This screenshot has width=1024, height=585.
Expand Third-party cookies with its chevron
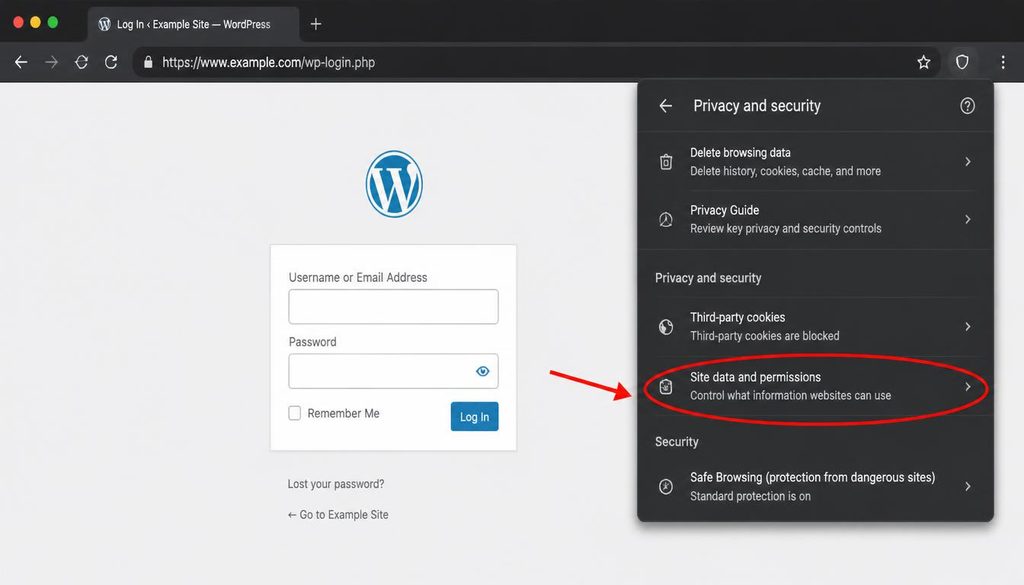[968, 326]
